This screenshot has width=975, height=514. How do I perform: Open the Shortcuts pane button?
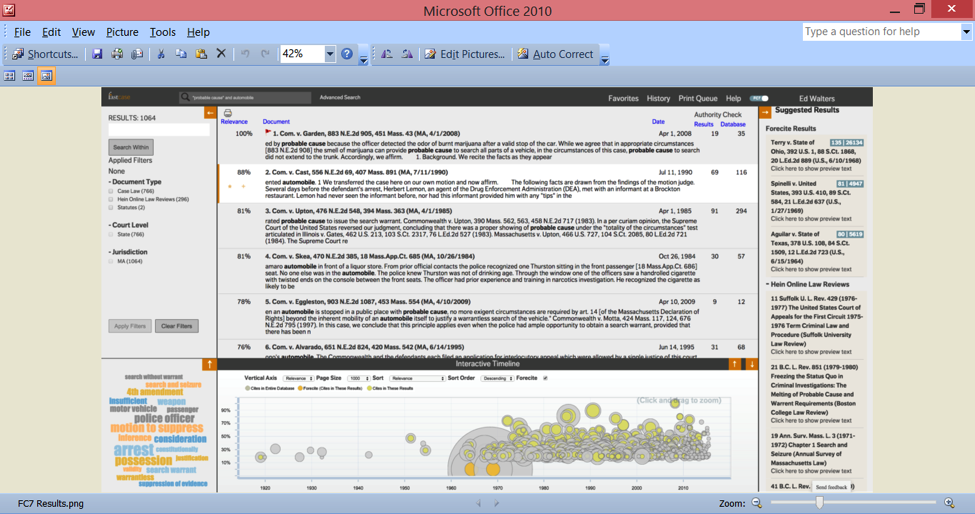tap(45, 54)
